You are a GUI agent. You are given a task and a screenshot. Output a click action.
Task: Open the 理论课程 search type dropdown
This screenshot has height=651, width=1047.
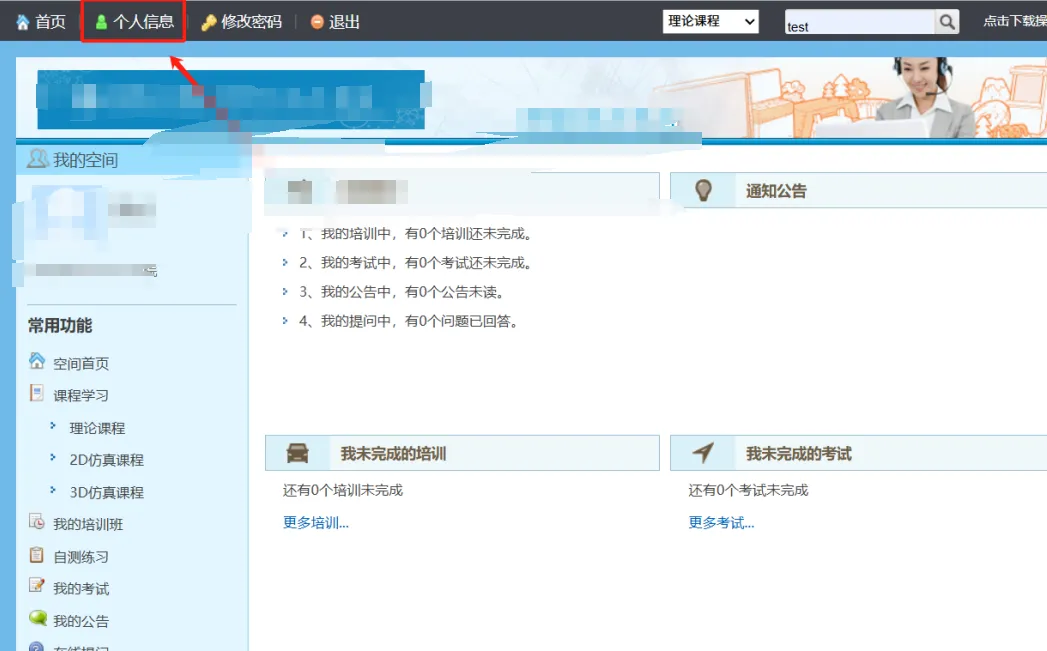tap(710, 21)
